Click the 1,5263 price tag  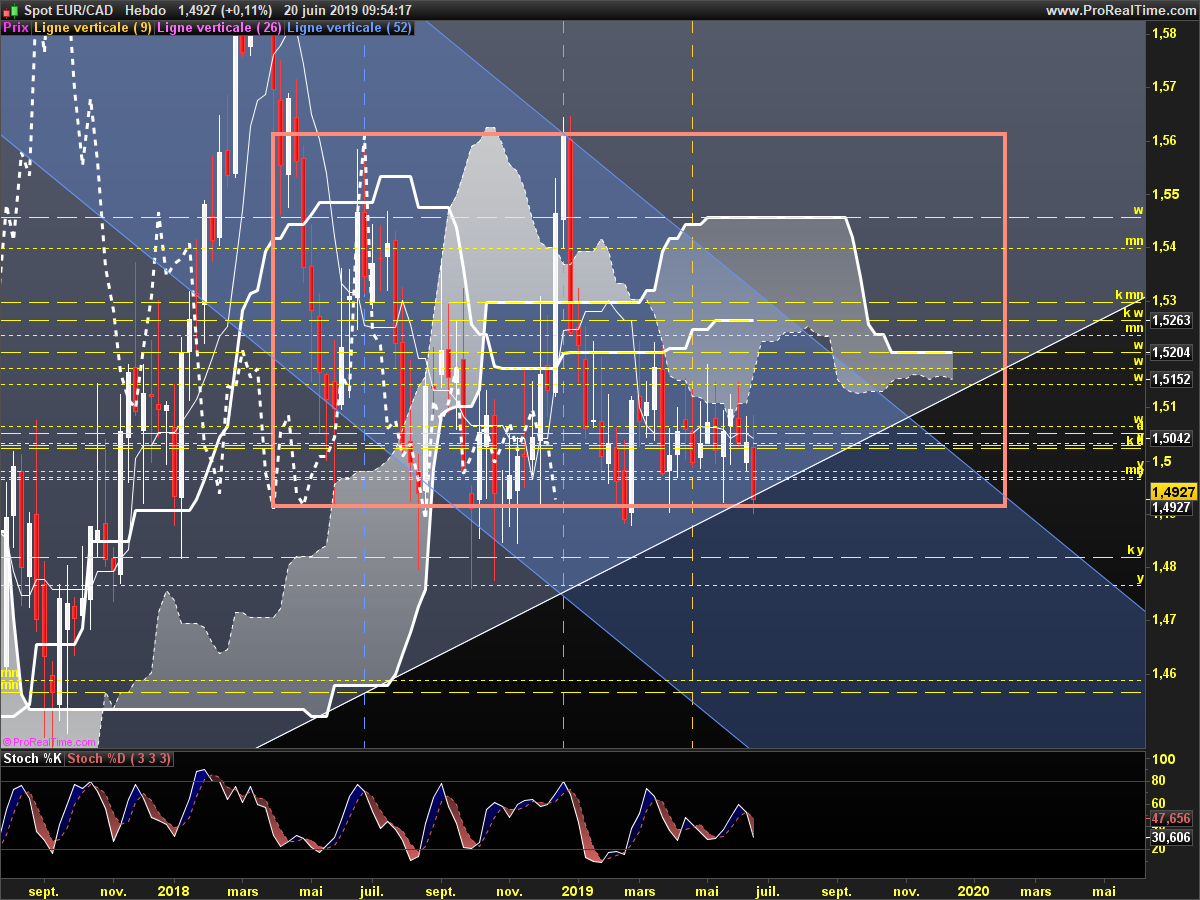[x=1172, y=321]
